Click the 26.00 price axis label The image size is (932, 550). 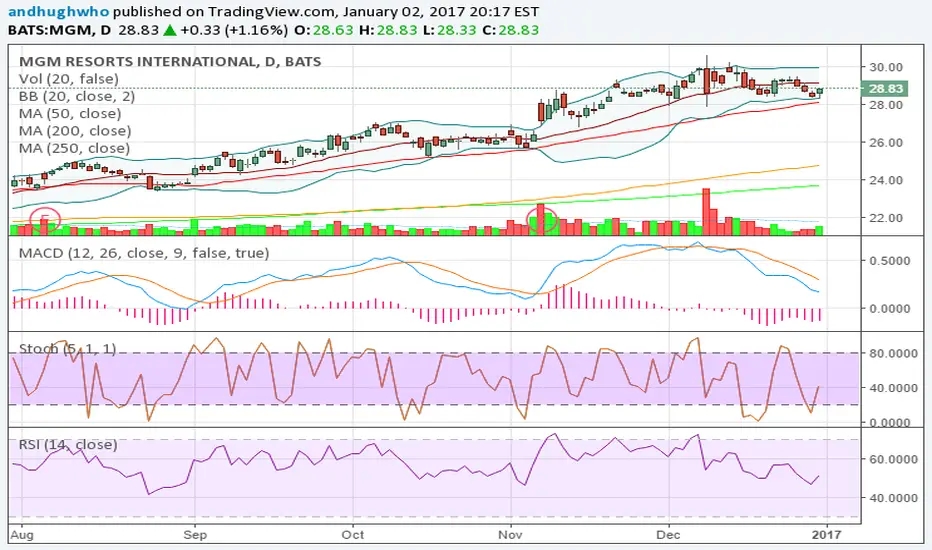[886, 143]
